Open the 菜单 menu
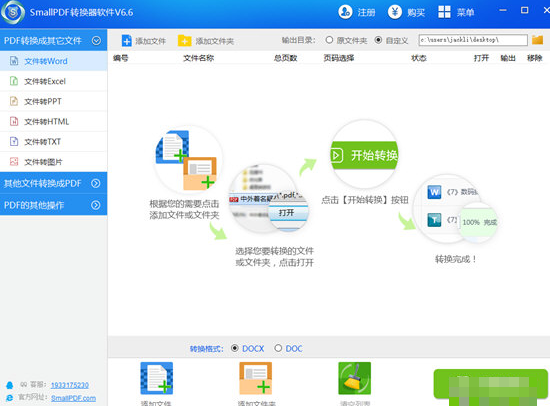Viewport: 550px width, 406px height. (456, 12)
